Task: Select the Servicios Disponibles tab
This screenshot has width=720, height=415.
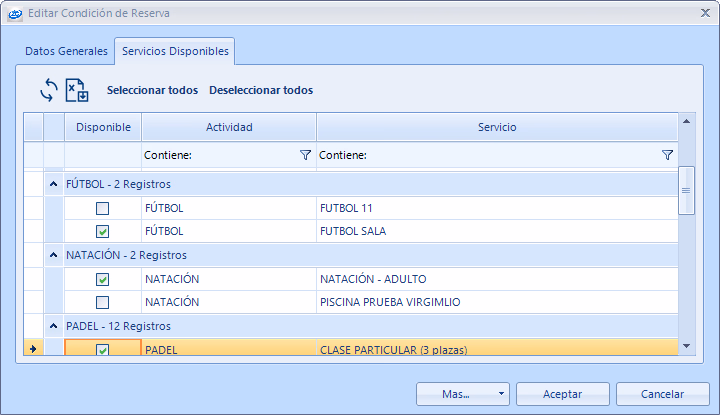Action: [175, 51]
